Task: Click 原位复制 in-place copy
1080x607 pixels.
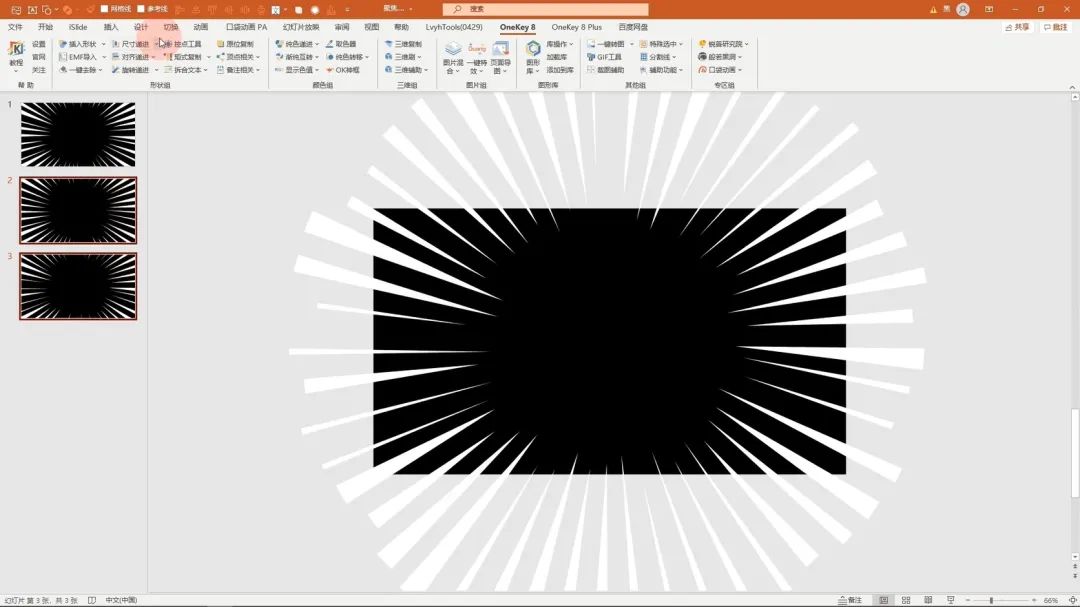Action: [x=236, y=44]
